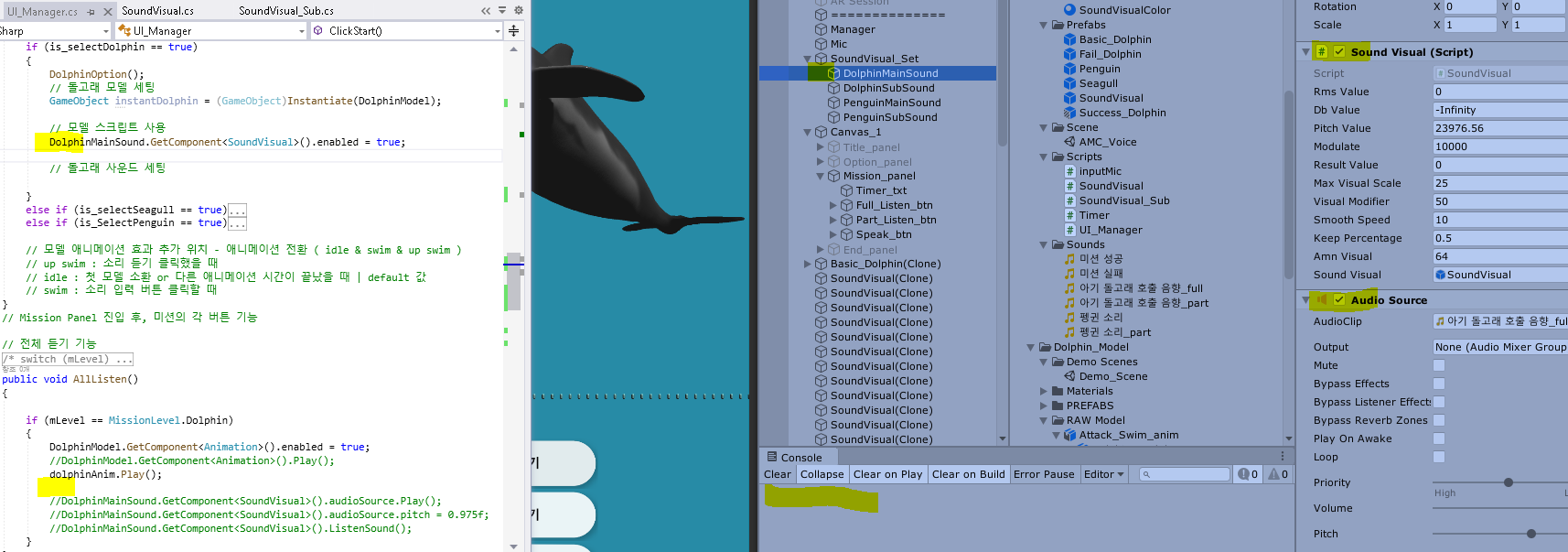Select DolphinSubSound in the Hierarchy
Viewport: 1568px width, 552px height.
888,88
